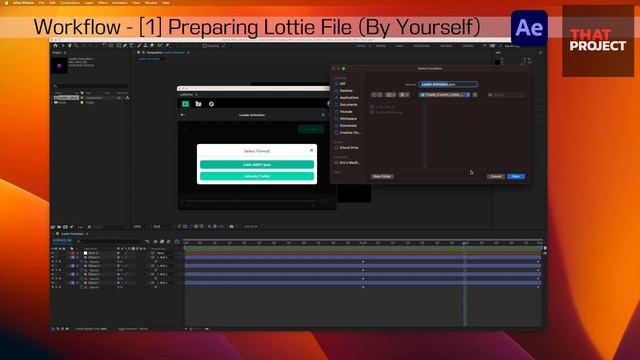Choose the Lottie JSON format button
Viewport: 640px width, 360px height.
coord(257,164)
